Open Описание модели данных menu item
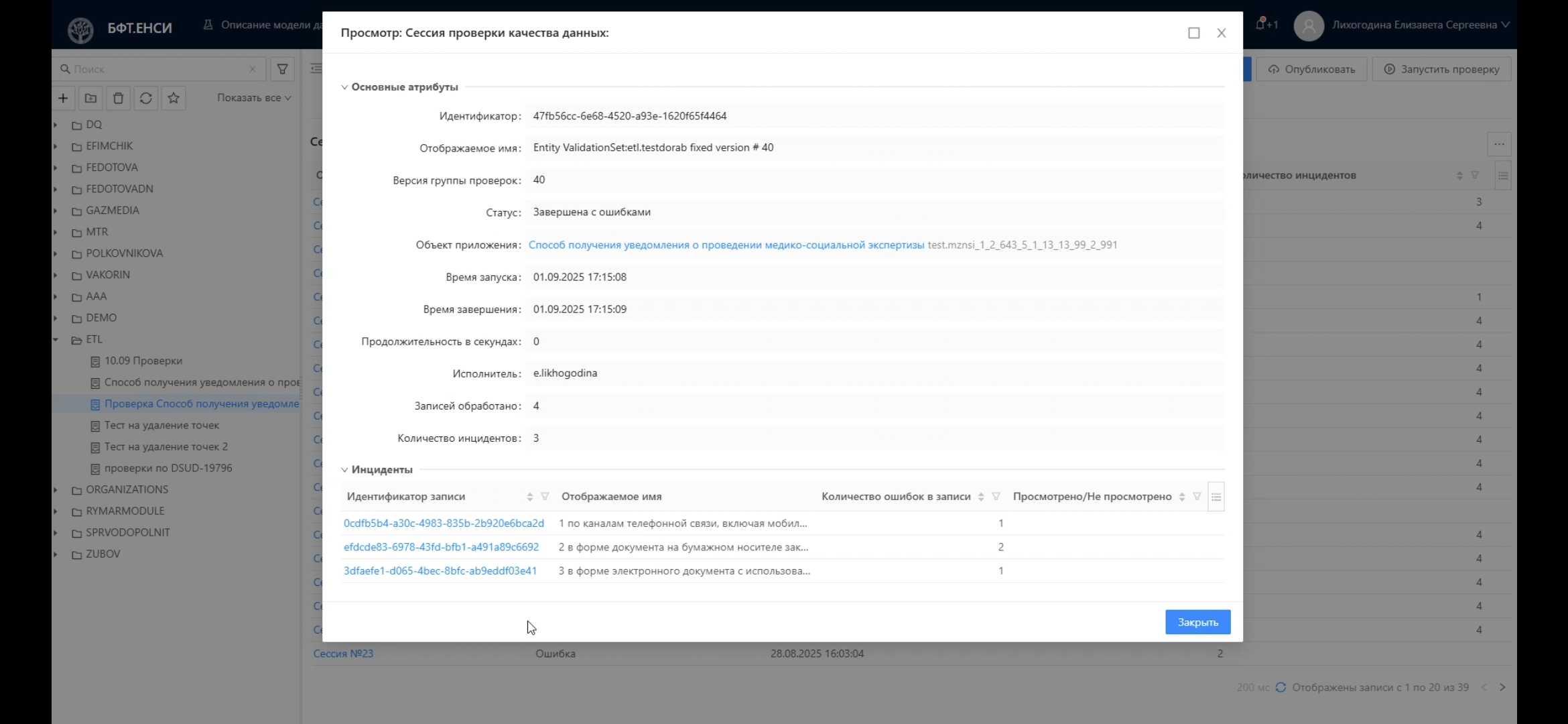This screenshot has width=1568, height=724. point(263,25)
